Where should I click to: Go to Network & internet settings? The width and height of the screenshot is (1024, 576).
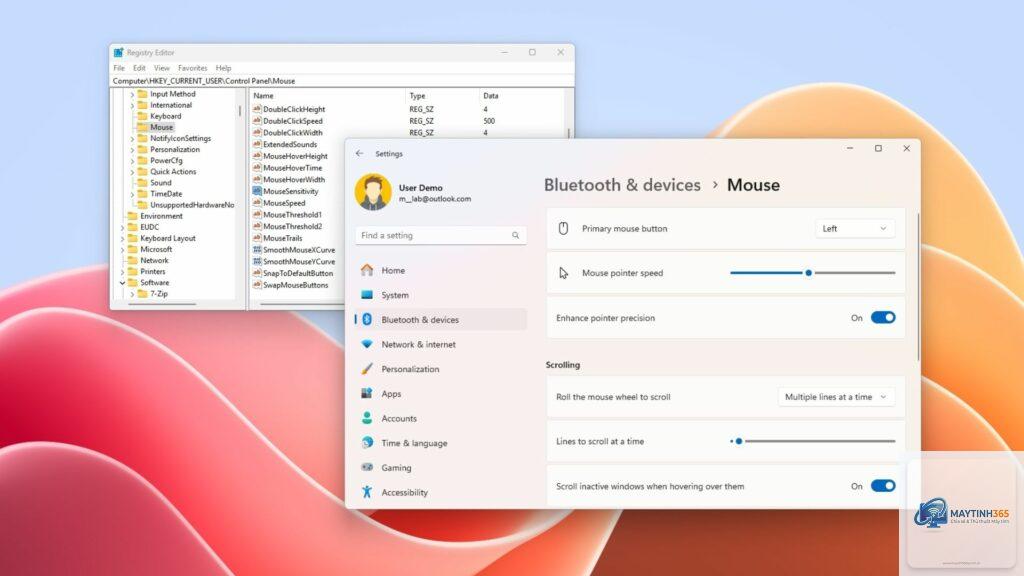tap(441, 344)
